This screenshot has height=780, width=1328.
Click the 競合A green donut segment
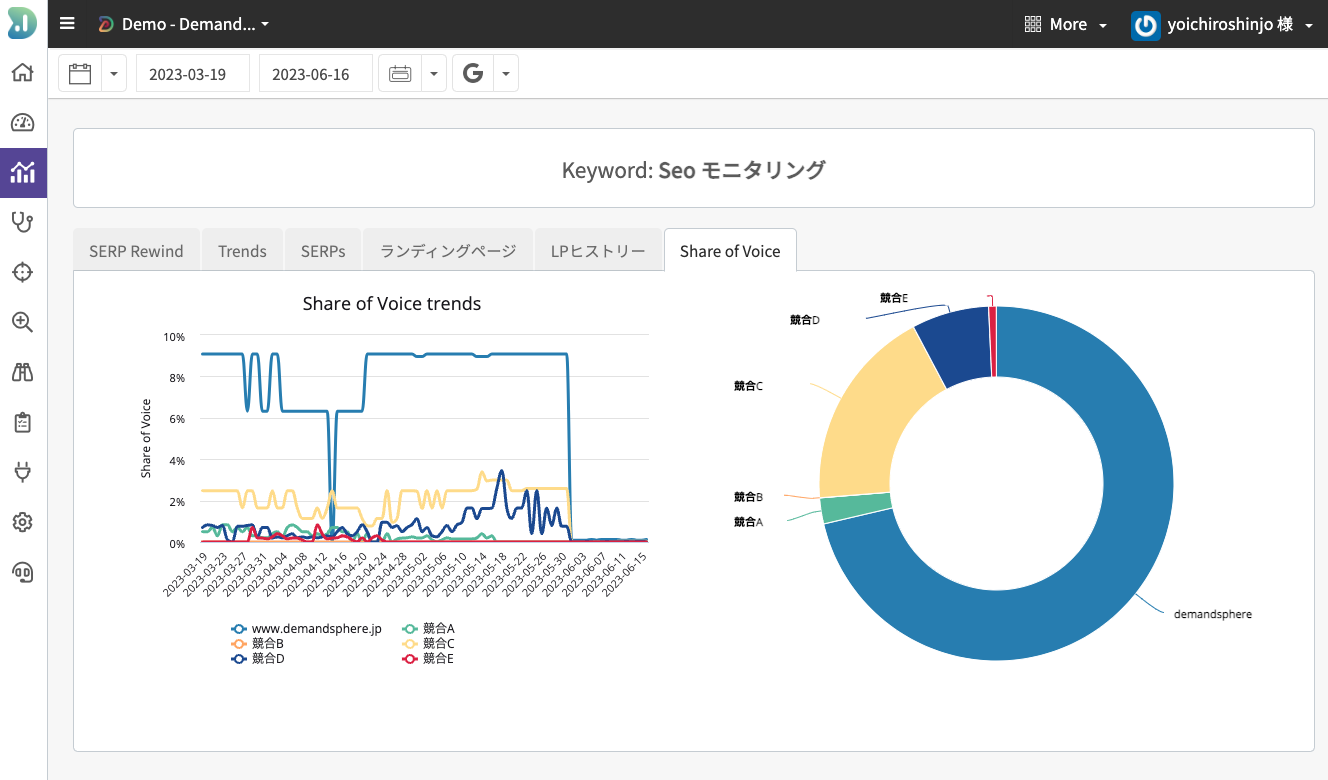(x=856, y=508)
